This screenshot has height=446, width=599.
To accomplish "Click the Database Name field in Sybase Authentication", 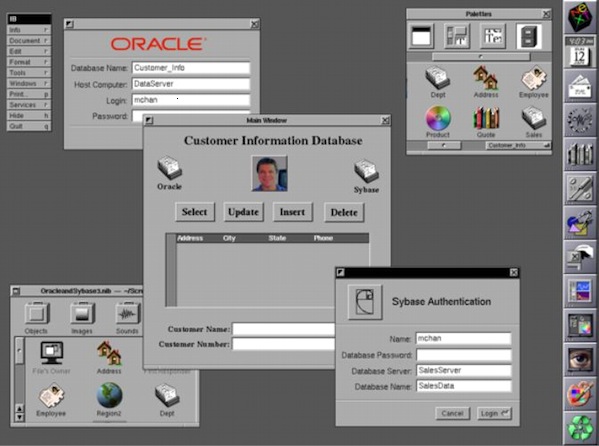I will tap(463, 386).
